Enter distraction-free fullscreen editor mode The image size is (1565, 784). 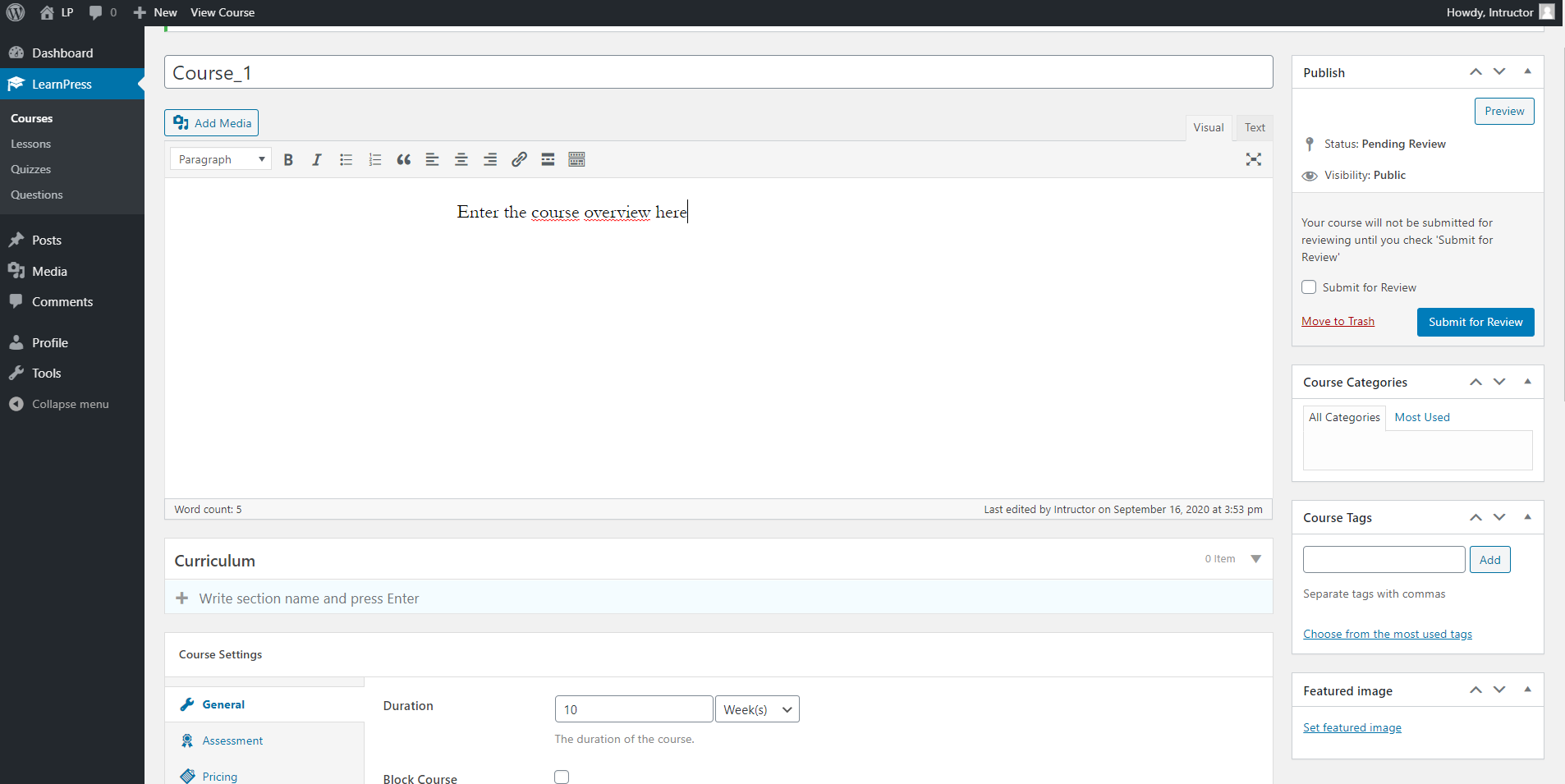tap(1253, 159)
